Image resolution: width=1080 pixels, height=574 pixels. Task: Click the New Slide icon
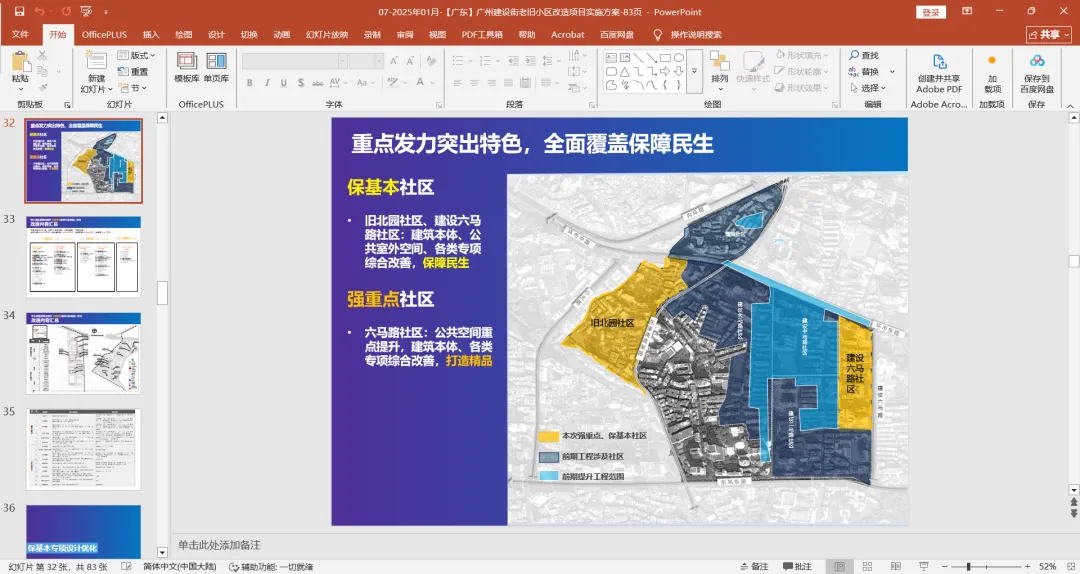point(96,60)
